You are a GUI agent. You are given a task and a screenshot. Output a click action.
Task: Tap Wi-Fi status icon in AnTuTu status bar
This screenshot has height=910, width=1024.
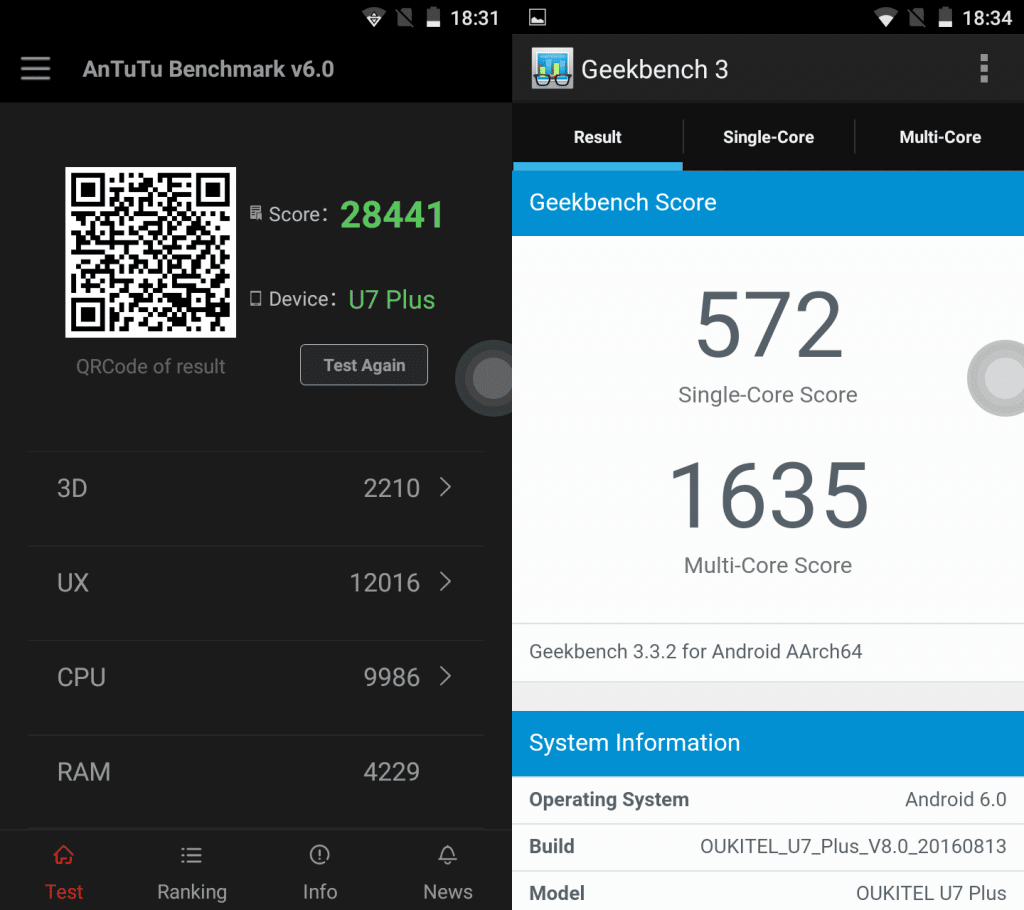pyautogui.click(x=374, y=18)
